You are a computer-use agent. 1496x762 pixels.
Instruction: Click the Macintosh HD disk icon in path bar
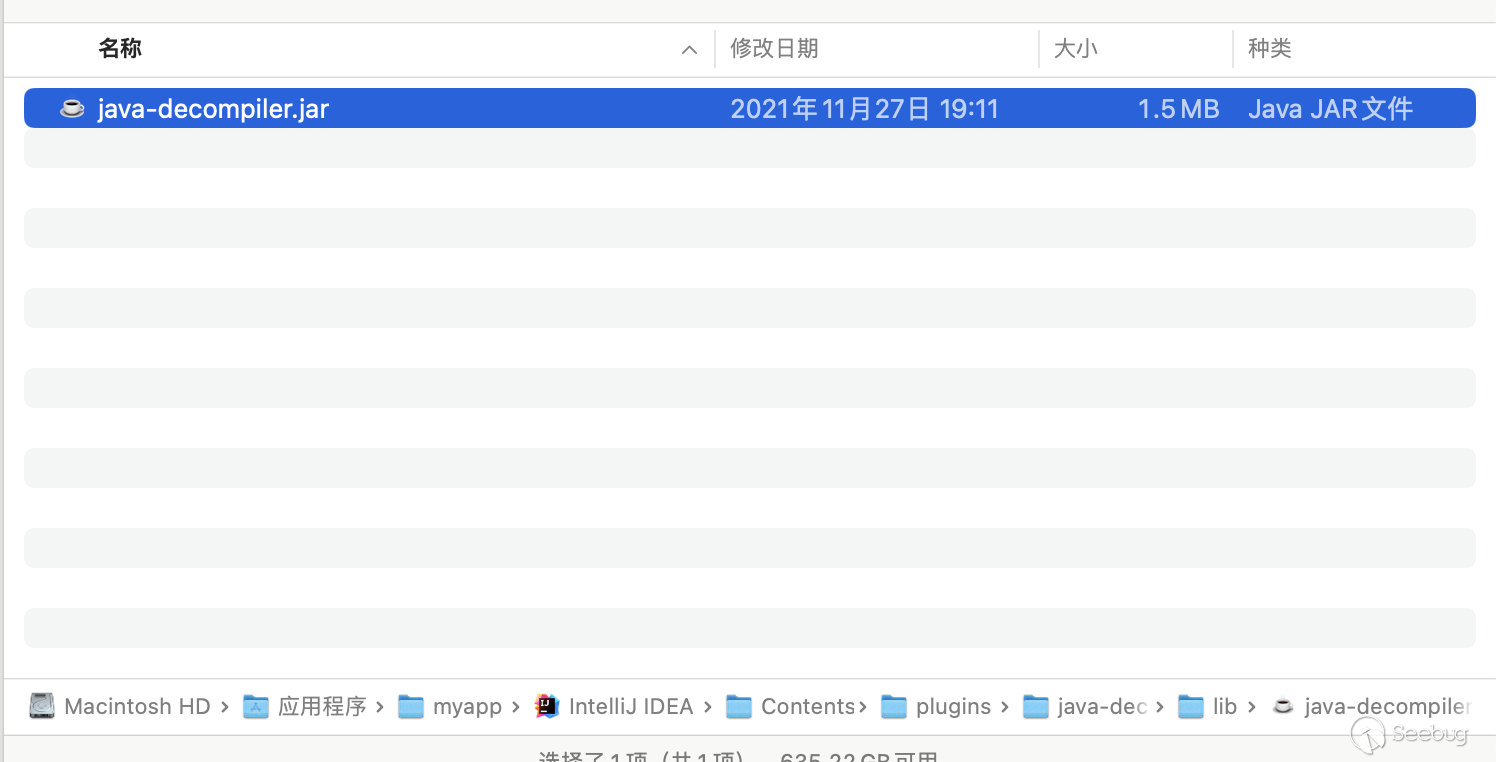coord(42,706)
